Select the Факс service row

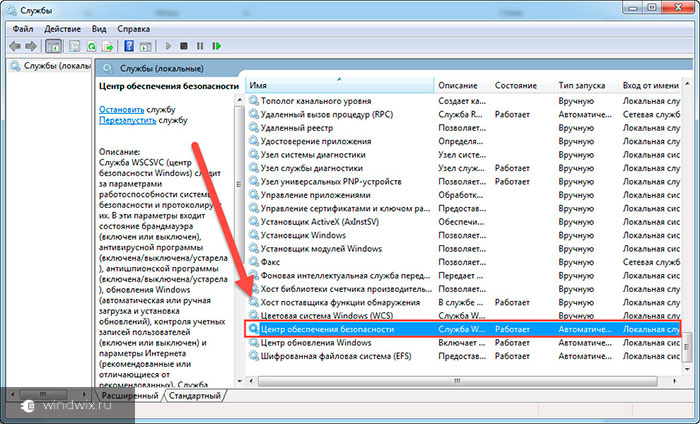[463, 262]
